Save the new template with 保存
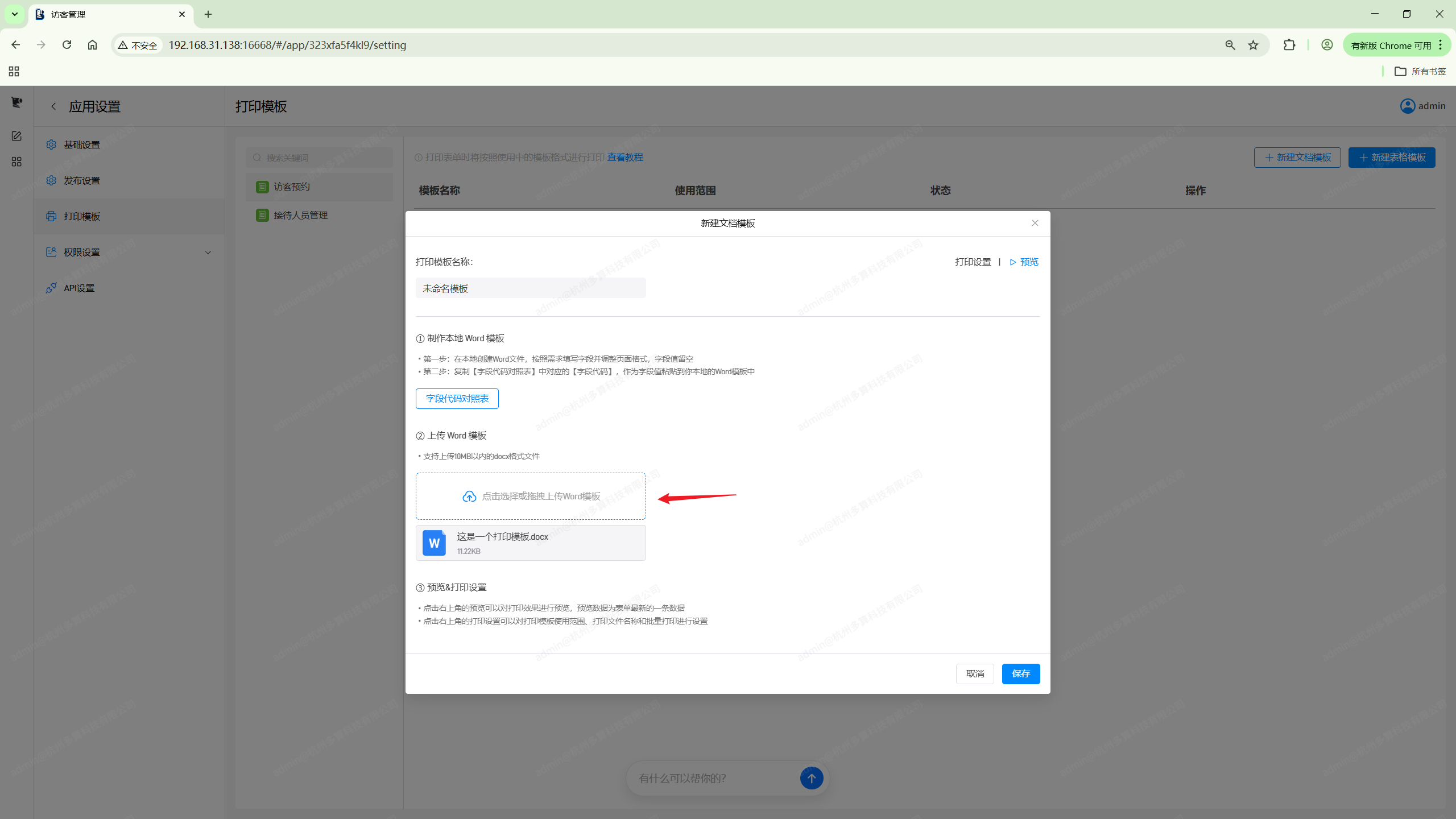 coord(1020,674)
